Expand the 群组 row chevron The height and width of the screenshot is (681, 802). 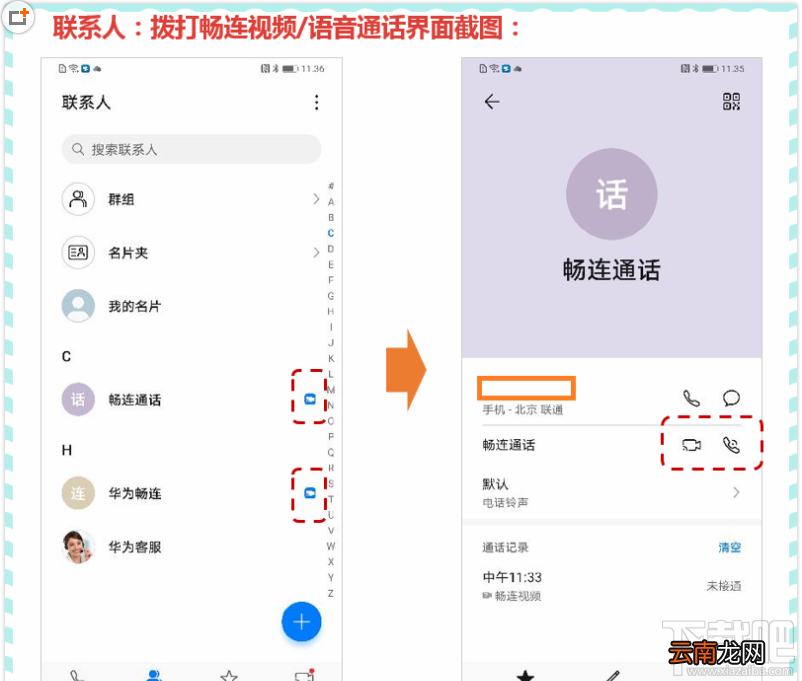(316, 199)
